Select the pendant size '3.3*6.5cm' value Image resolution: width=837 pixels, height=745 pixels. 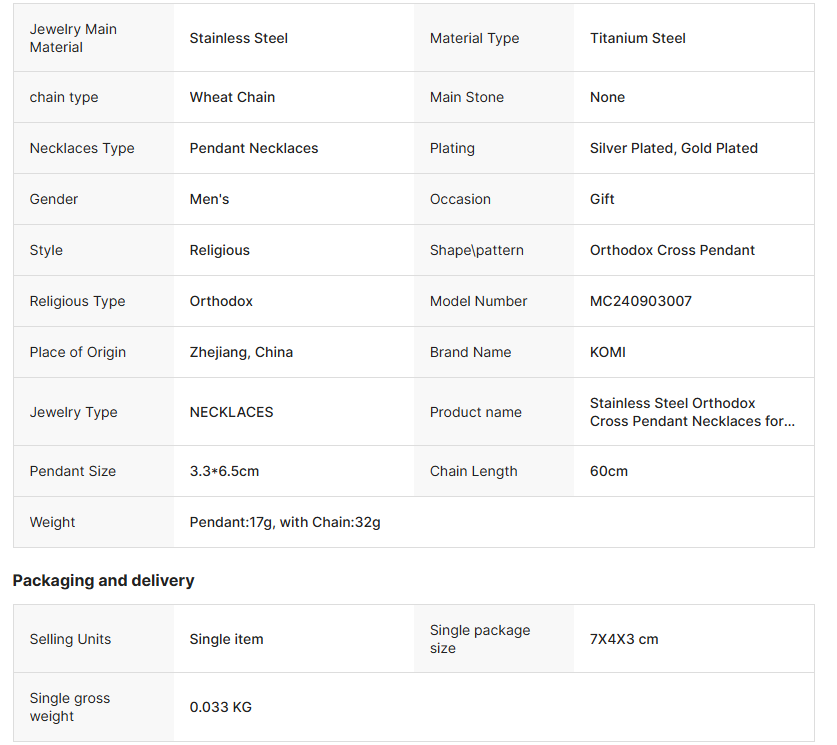point(224,471)
